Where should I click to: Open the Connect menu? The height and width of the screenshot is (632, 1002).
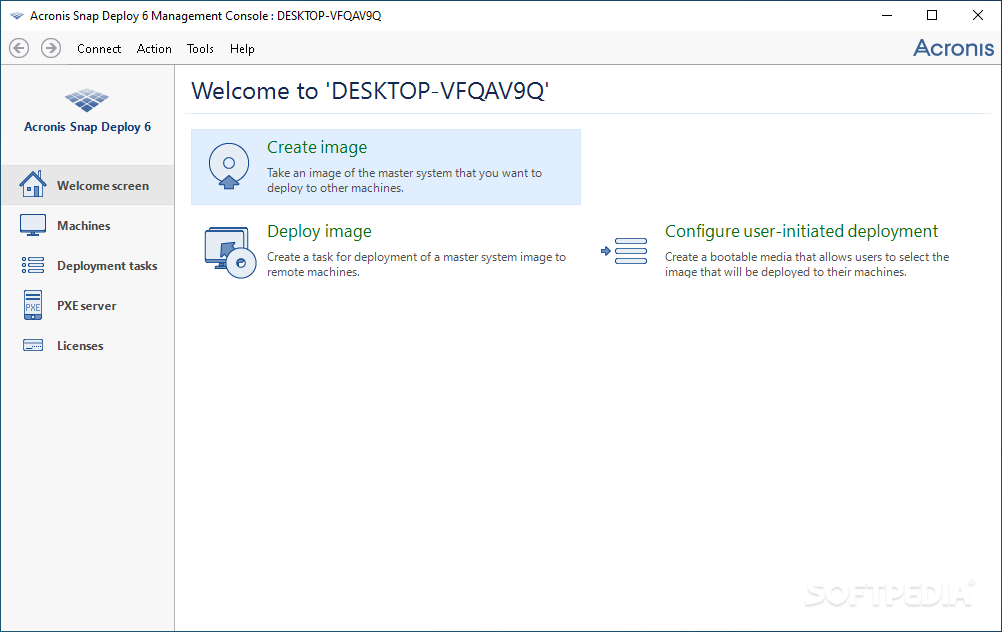point(99,49)
